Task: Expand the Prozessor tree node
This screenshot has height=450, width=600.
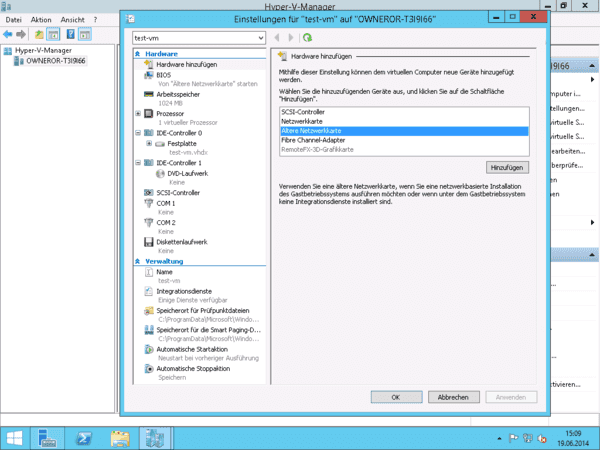Action: tap(138, 114)
